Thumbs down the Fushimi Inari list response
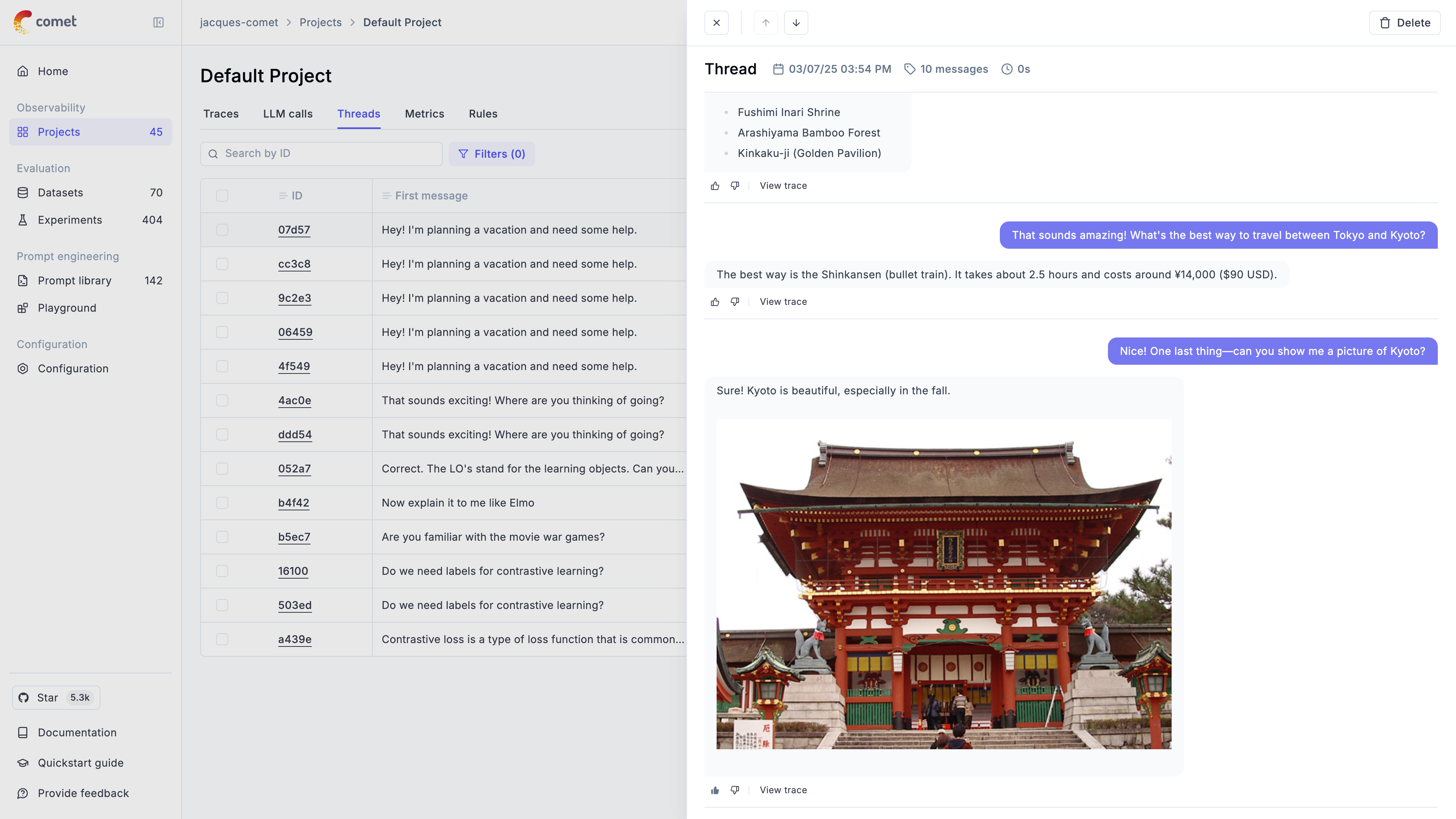Image resolution: width=1456 pixels, height=819 pixels. pyautogui.click(x=735, y=186)
